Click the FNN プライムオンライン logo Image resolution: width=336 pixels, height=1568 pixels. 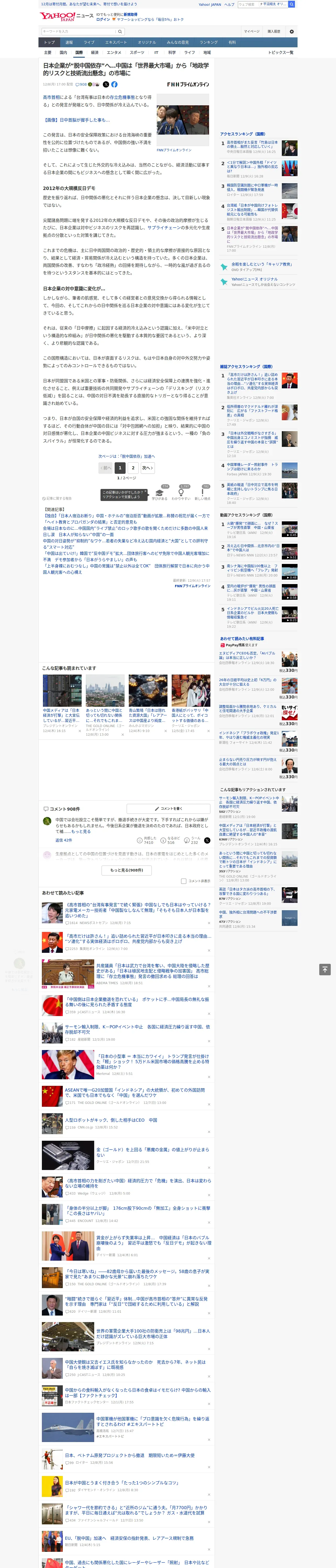tap(188, 85)
